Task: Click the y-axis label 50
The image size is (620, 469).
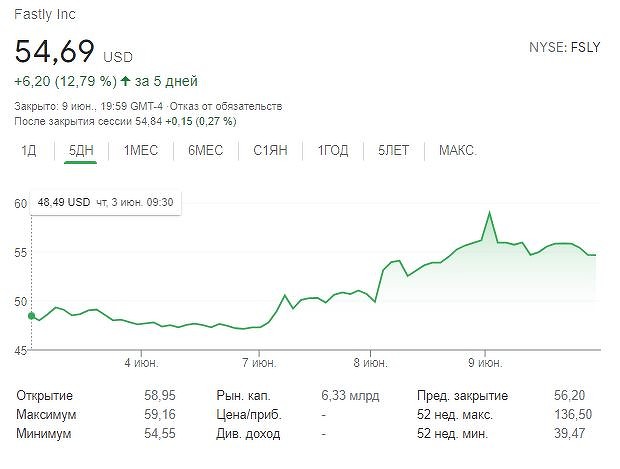Action: (x=21, y=302)
